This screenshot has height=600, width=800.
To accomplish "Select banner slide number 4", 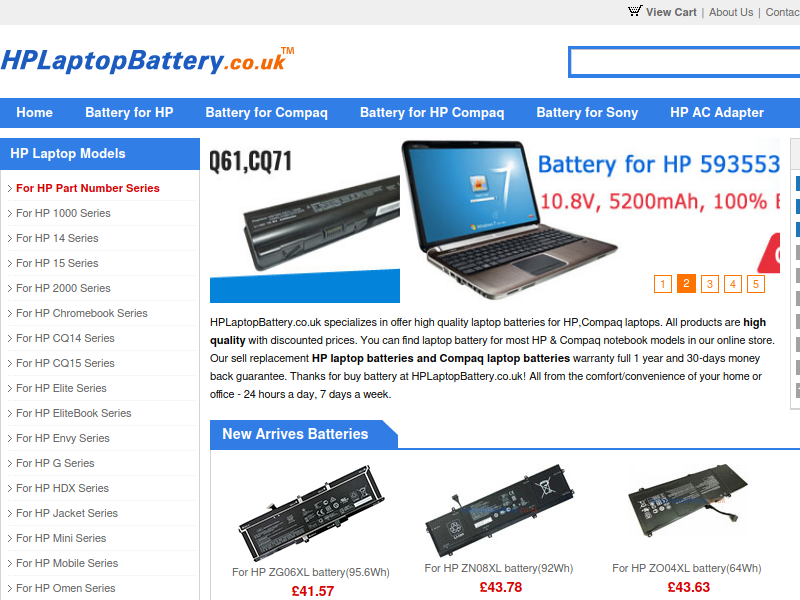I will 733,284.
